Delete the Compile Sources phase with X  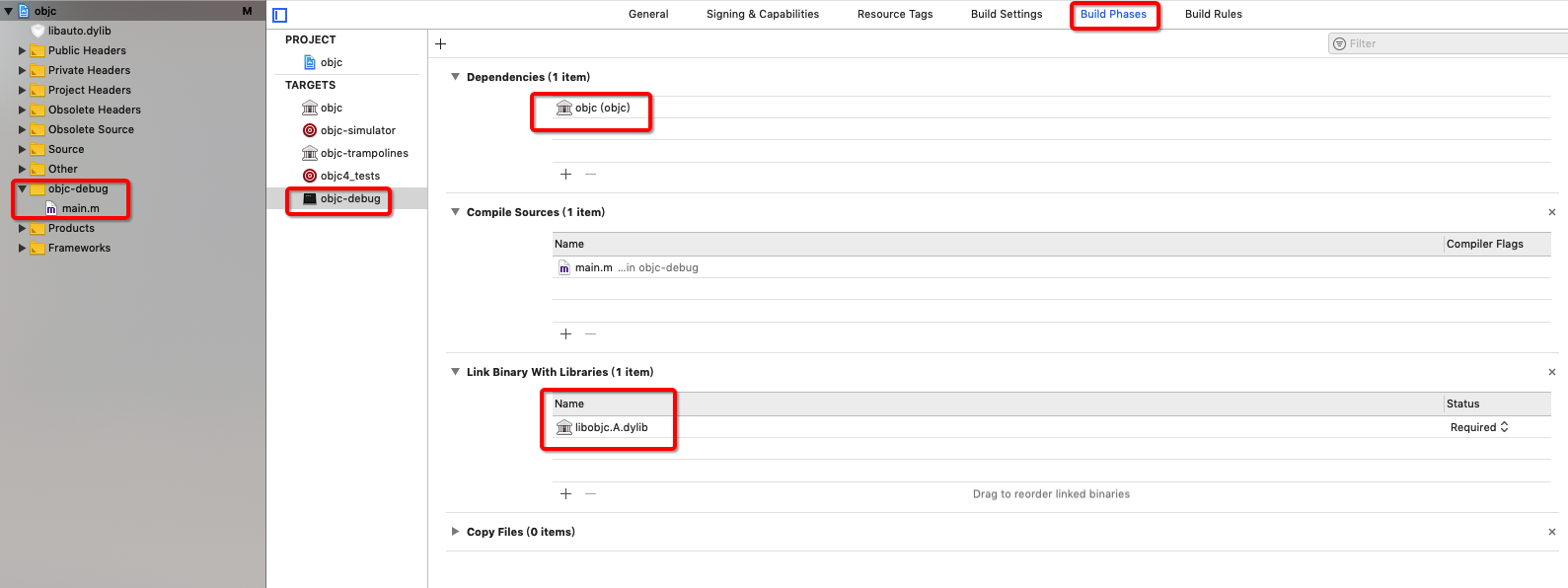click(x=1551, y=212)
